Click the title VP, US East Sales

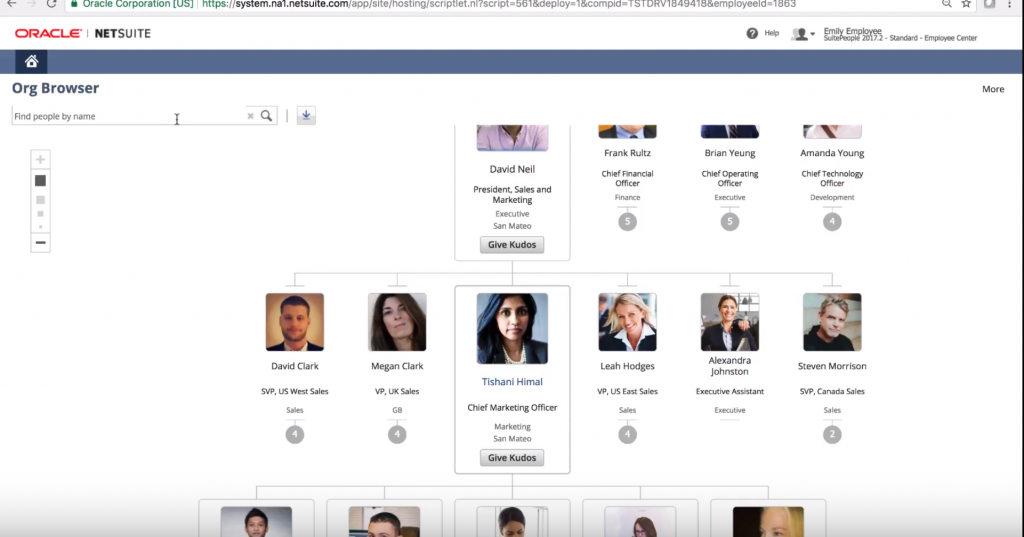click(628, 391)
